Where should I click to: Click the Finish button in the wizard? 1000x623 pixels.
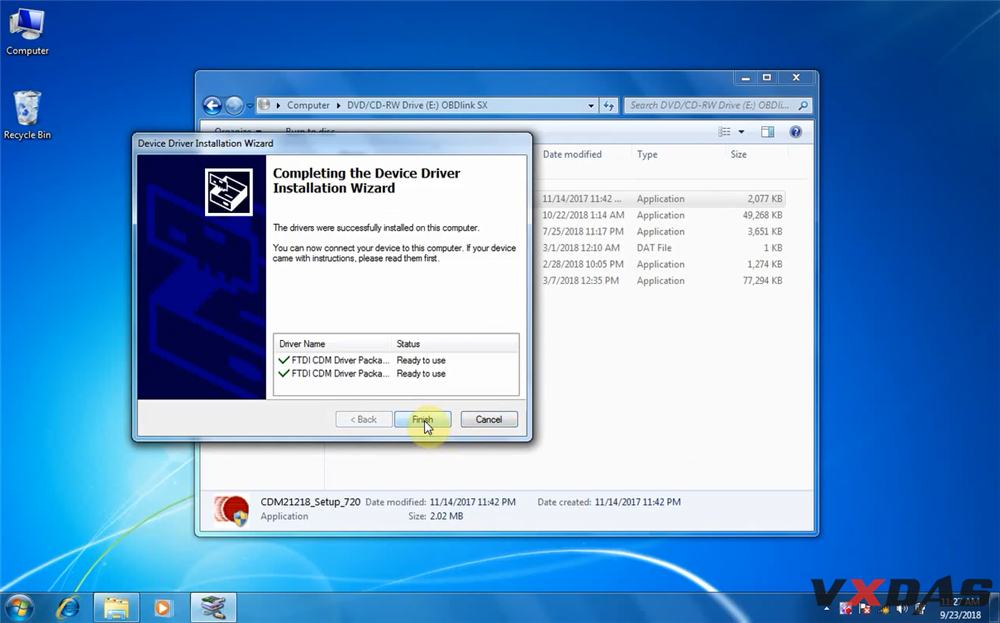point(422,420)
